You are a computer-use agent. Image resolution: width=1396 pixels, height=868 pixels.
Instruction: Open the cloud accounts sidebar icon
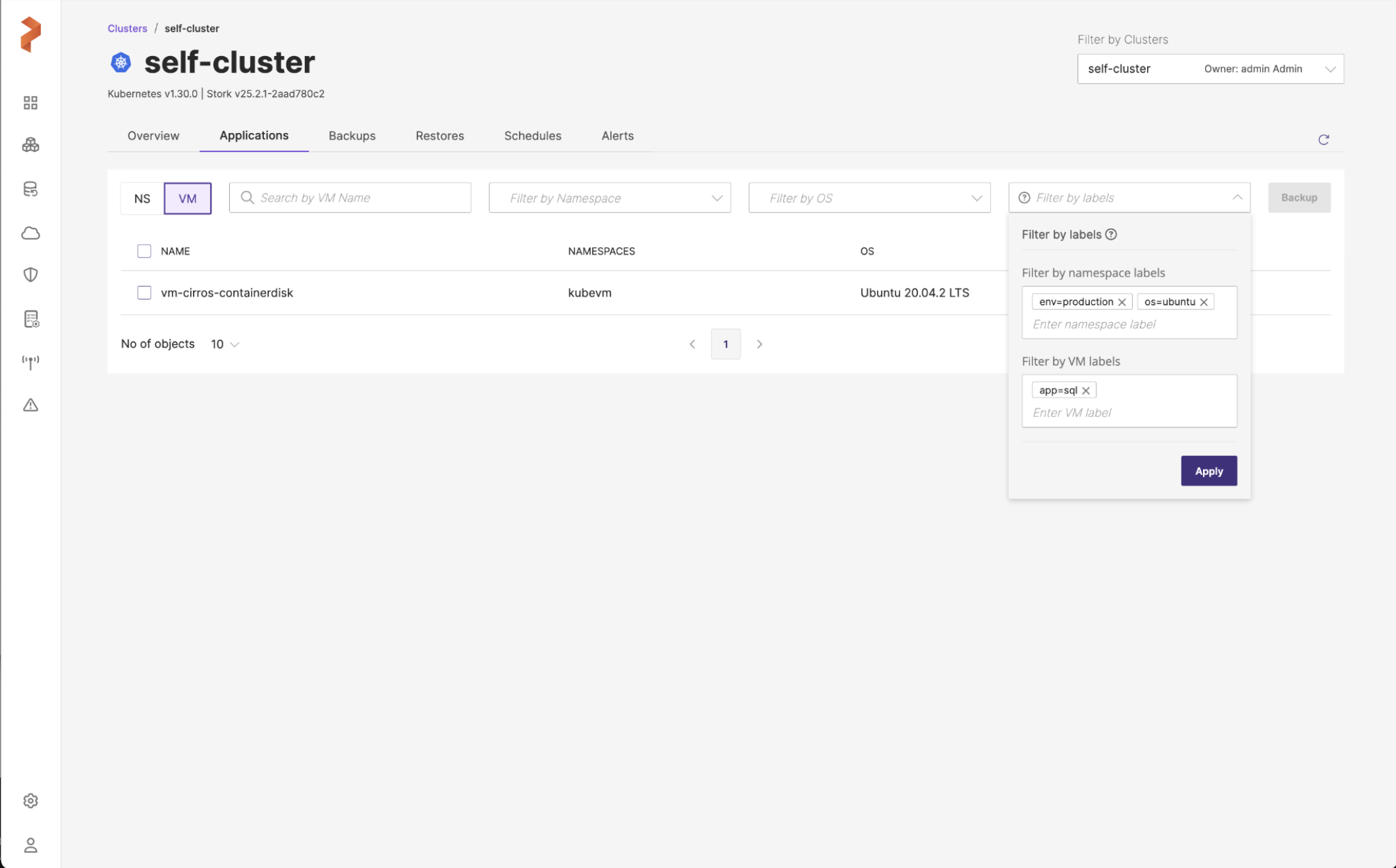click(30, 233)
